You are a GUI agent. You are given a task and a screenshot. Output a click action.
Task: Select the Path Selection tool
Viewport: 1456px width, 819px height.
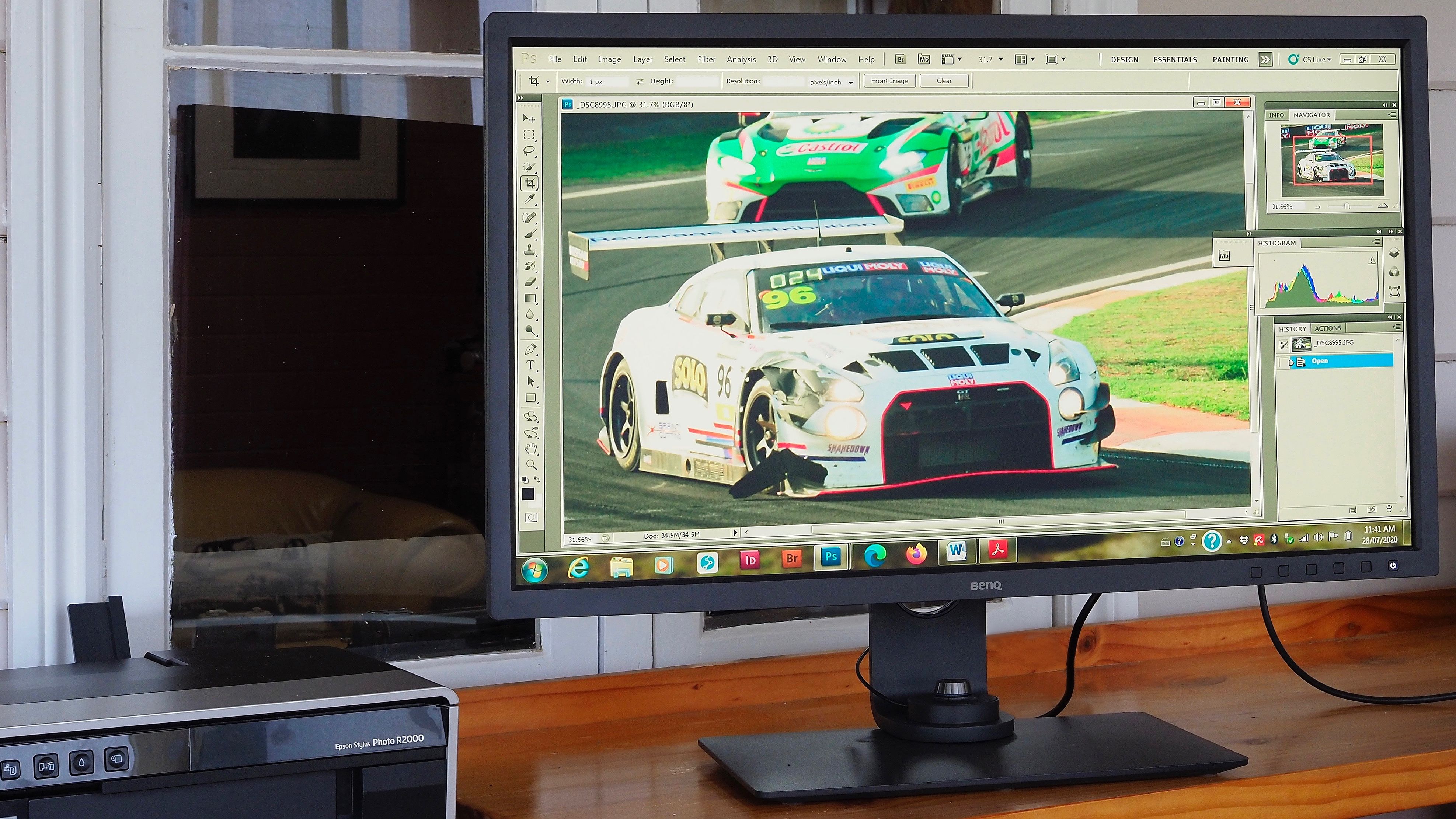tap(531, 381)
